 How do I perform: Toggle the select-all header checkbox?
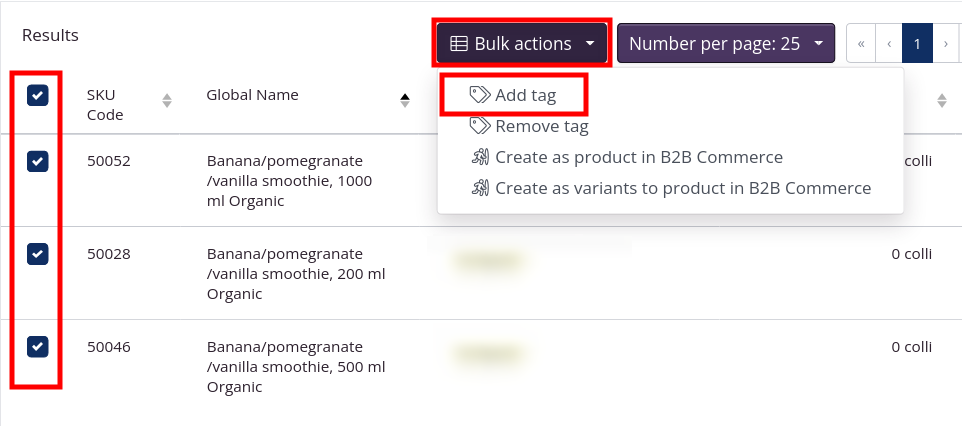pos(38,95)
